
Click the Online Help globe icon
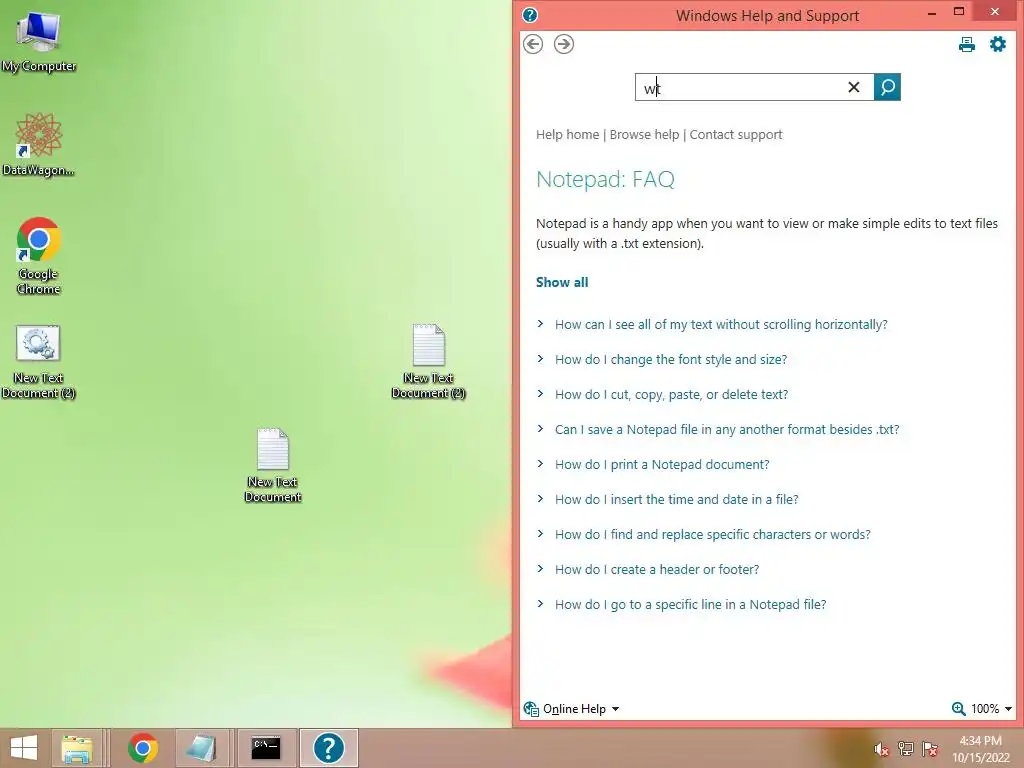tap(531, 709)
